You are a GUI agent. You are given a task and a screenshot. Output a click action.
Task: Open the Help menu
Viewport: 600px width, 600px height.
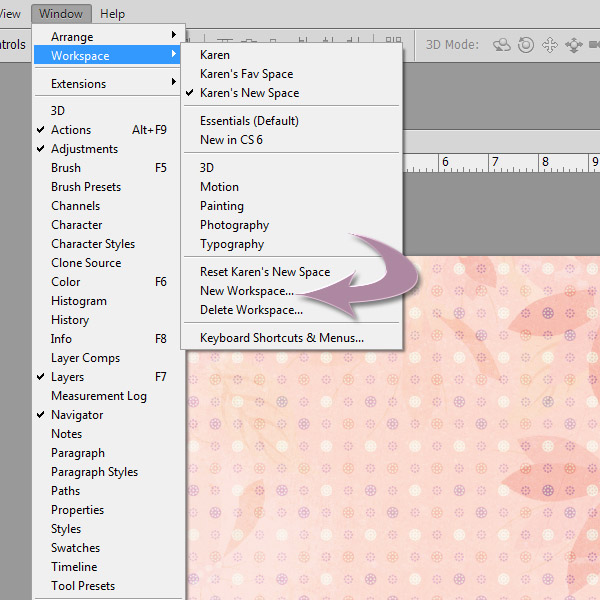coord(112,14)
